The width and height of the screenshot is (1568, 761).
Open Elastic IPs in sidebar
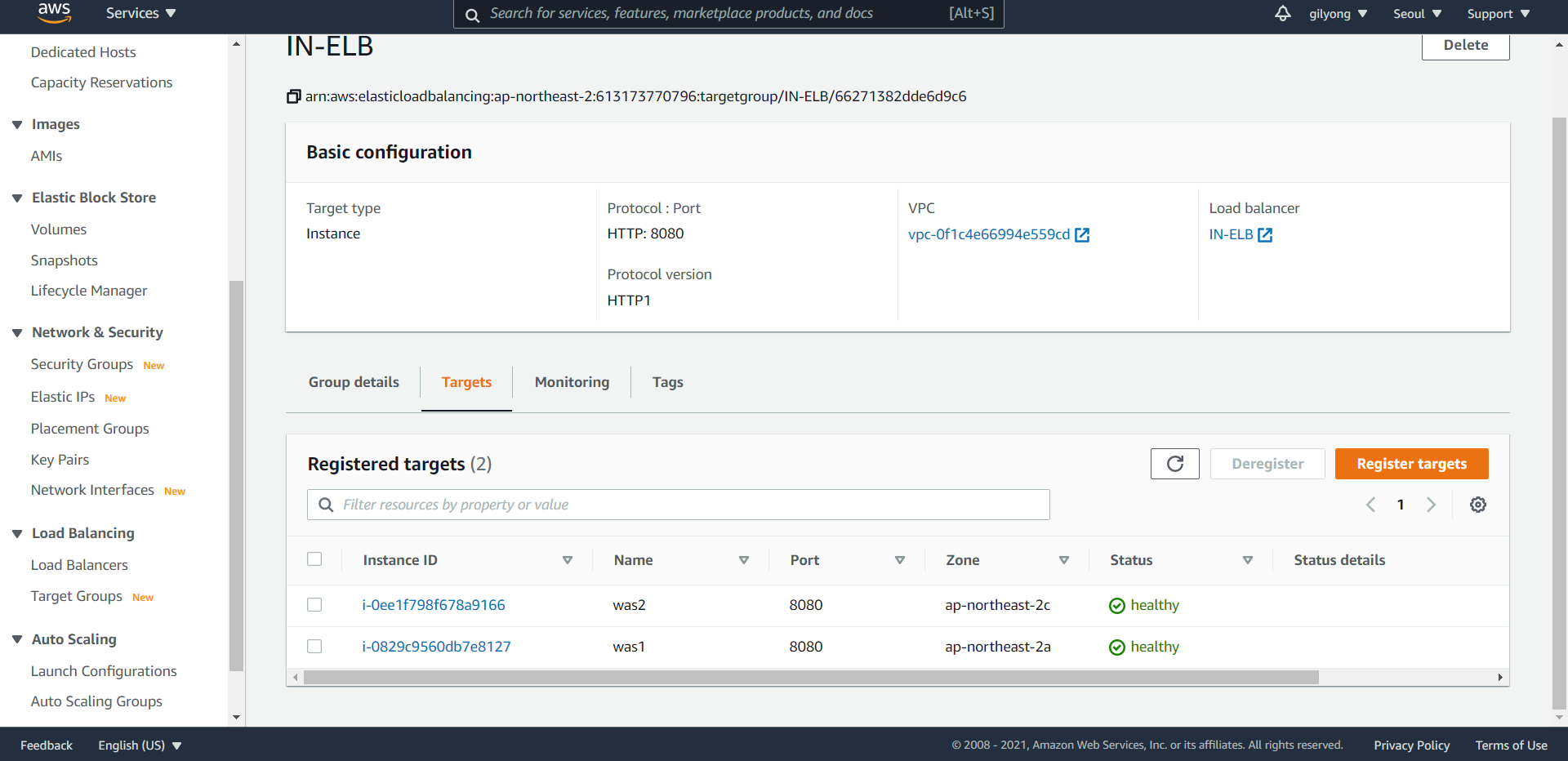tap(63, 397)
